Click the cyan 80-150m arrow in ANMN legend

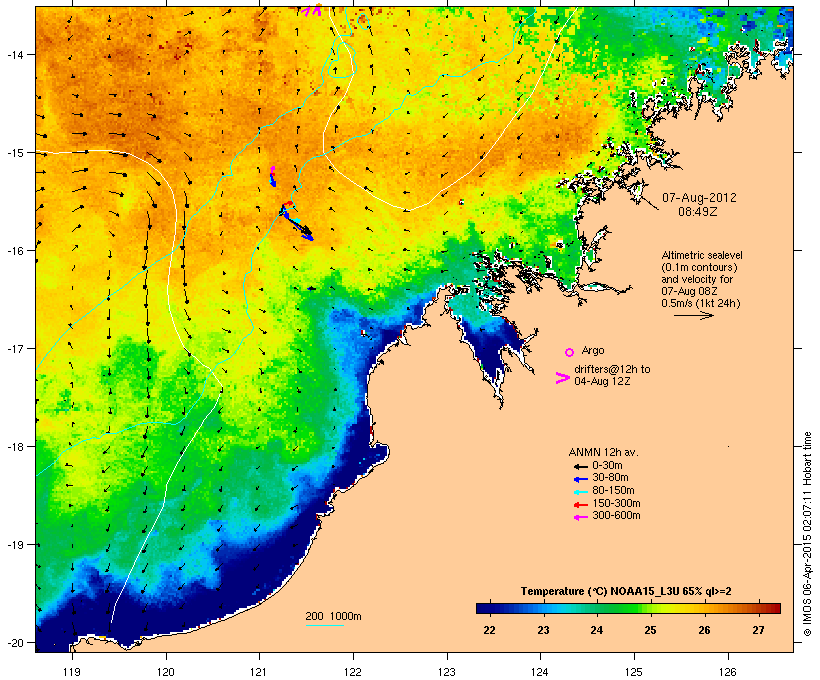[x=580, y=492]
